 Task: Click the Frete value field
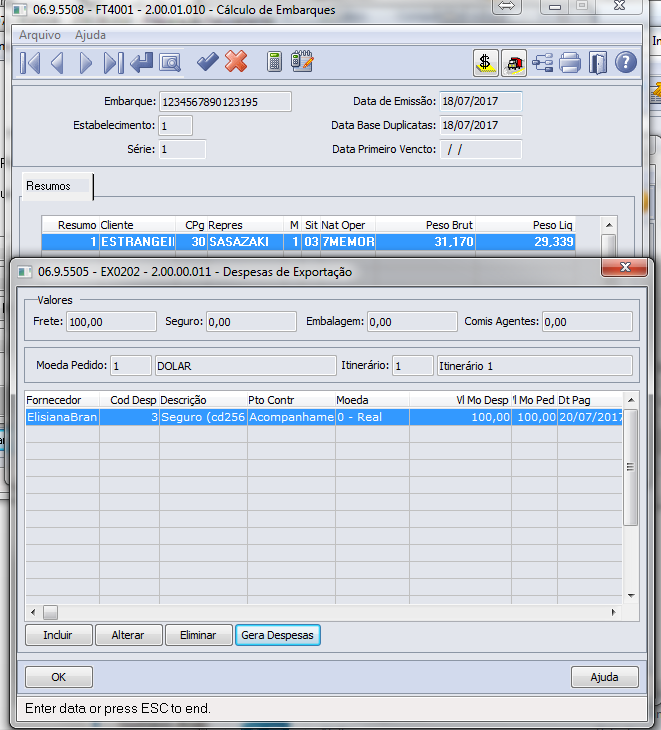(111, 322)
